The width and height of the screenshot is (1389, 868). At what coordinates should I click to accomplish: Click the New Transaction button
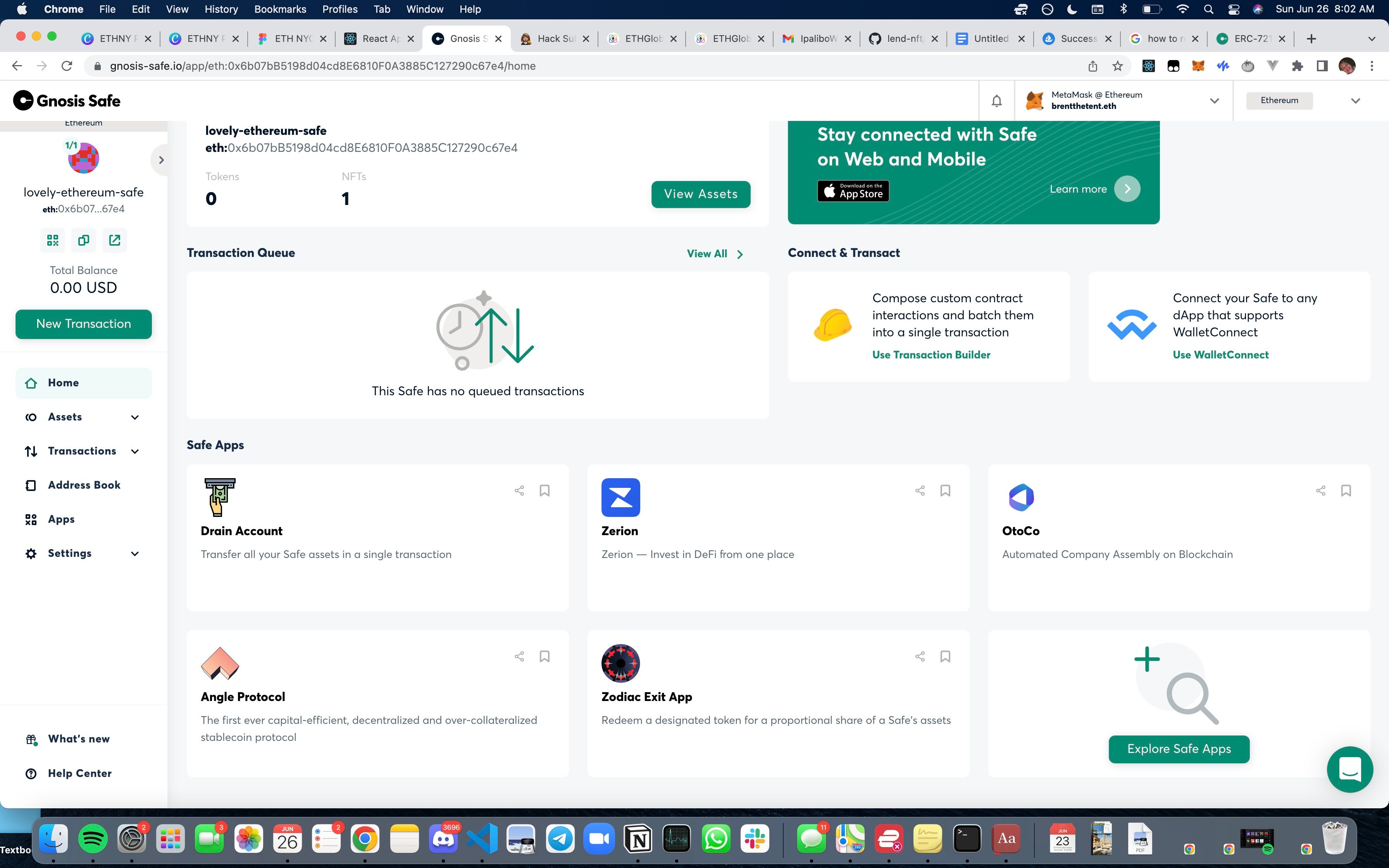point(83,323)
